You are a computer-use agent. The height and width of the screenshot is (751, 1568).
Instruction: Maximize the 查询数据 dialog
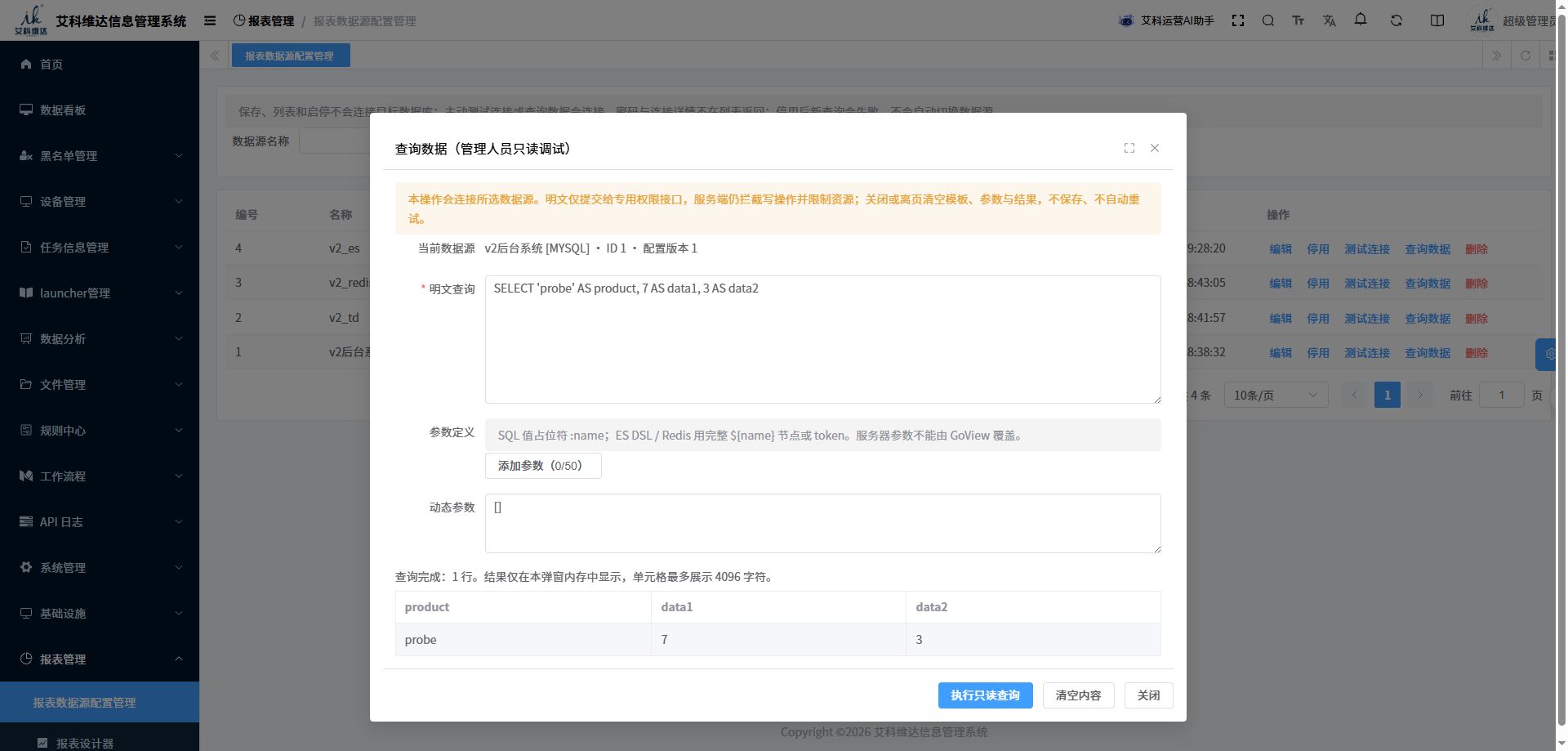pyautogui.click(x=1129, y=148)
